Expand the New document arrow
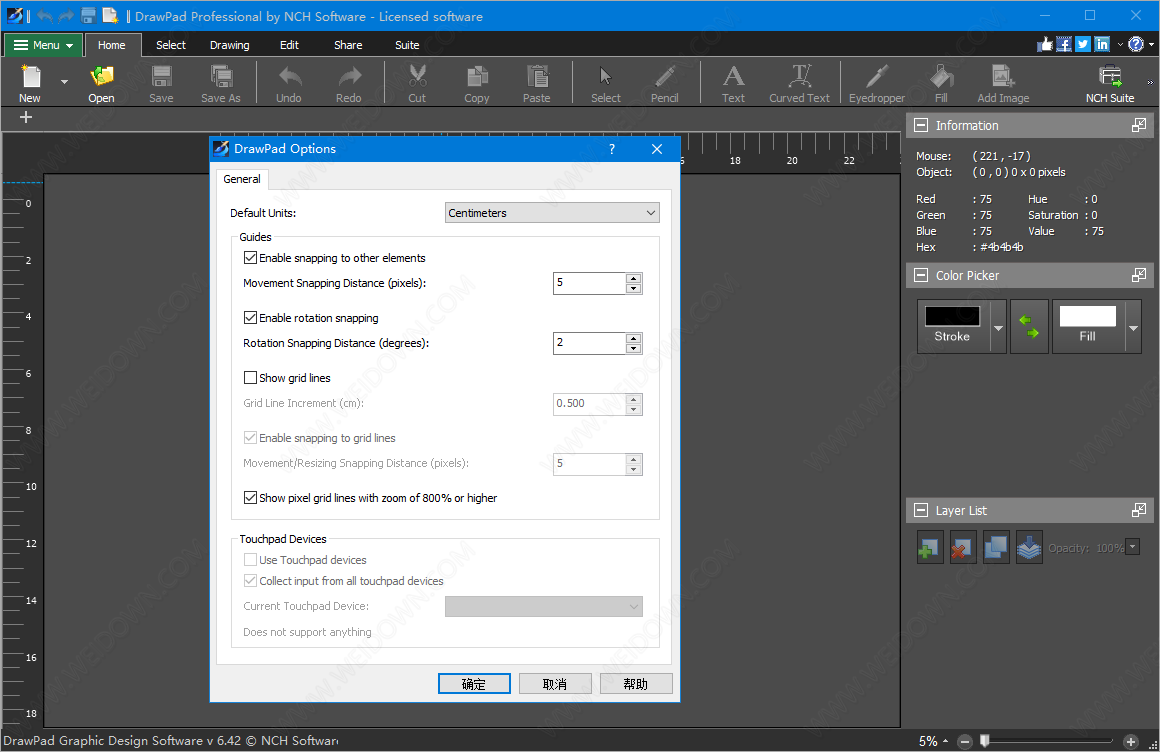Screen dimensions: 1160x752 tap(64, 81)
